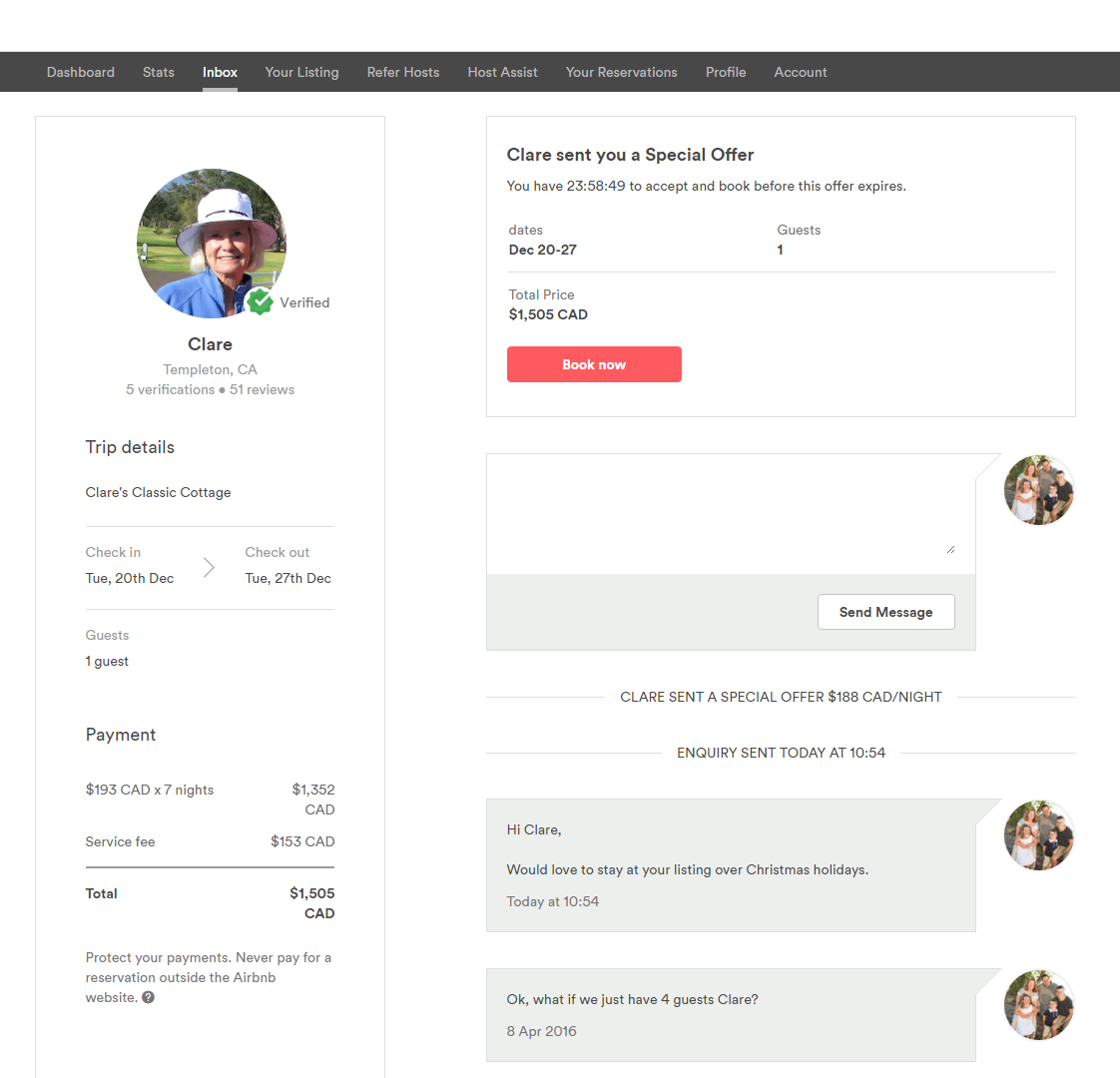This screenshot has height=1078, width=1120.
Task: Click the Send Message button
Action: (x=885, y=612)
